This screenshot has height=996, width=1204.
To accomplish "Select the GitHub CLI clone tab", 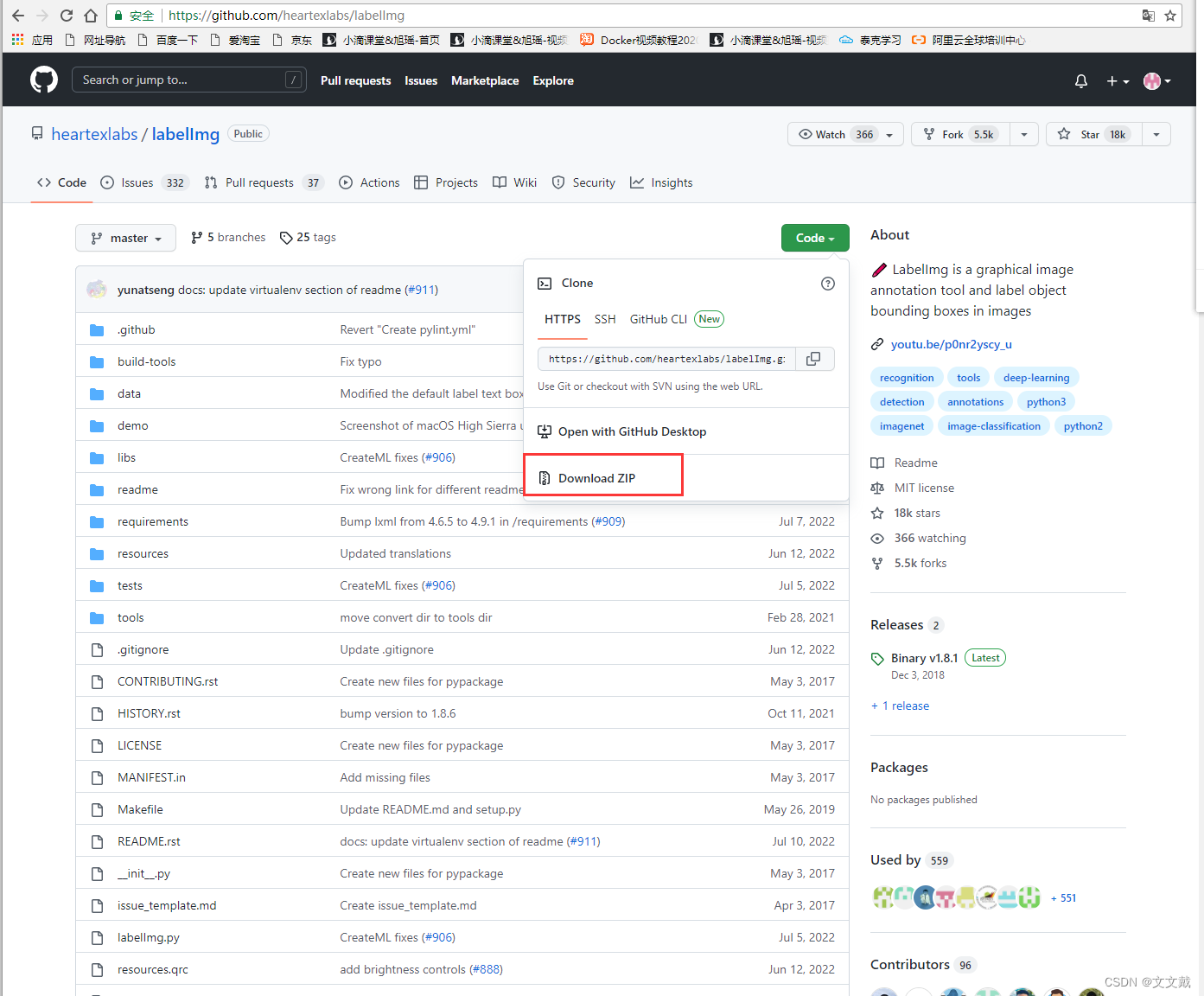I will click(659, 319).
